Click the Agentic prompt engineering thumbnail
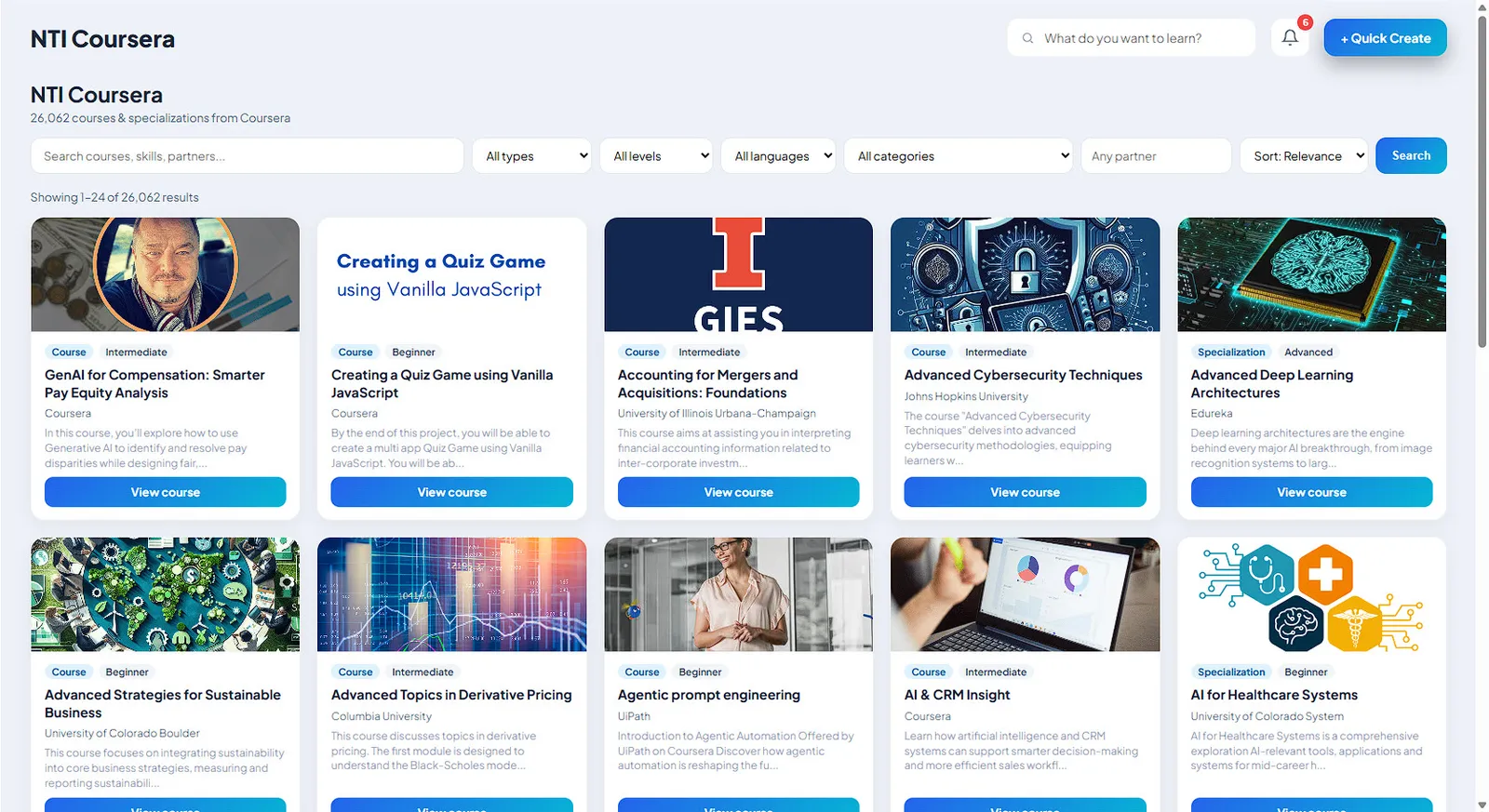Screen dimensions: 1489x812 tap(739, 594)
